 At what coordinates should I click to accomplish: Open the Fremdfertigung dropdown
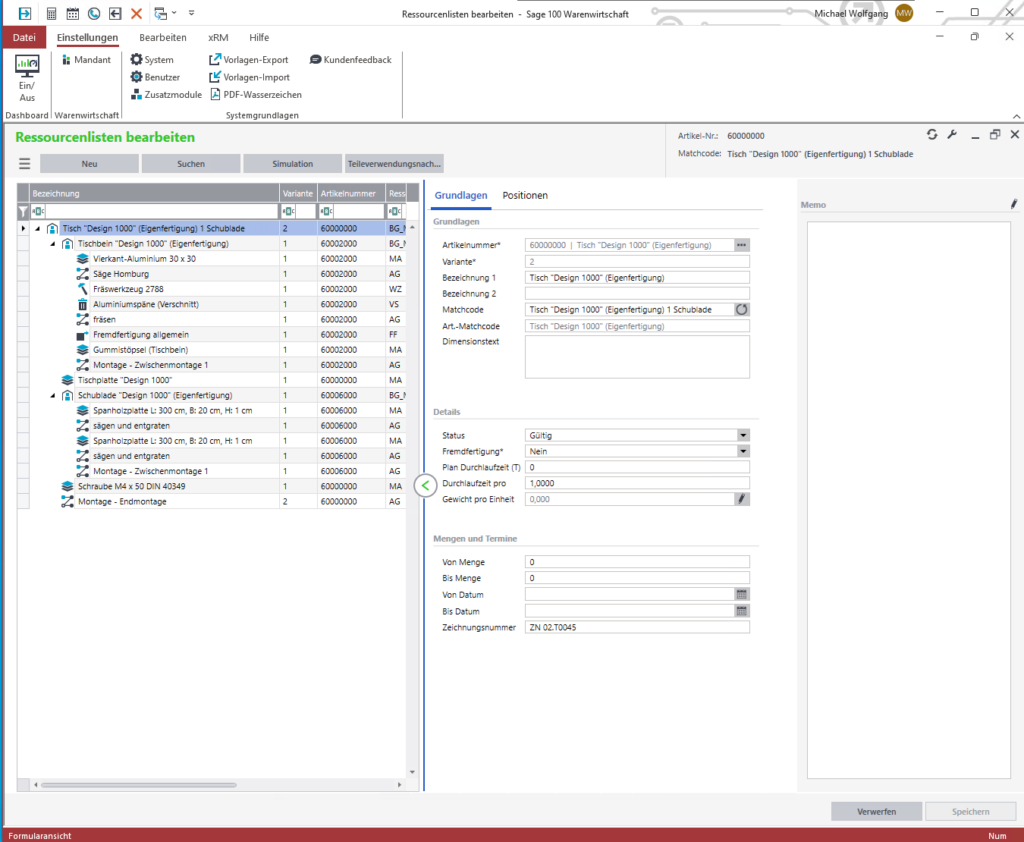(743, 451)
